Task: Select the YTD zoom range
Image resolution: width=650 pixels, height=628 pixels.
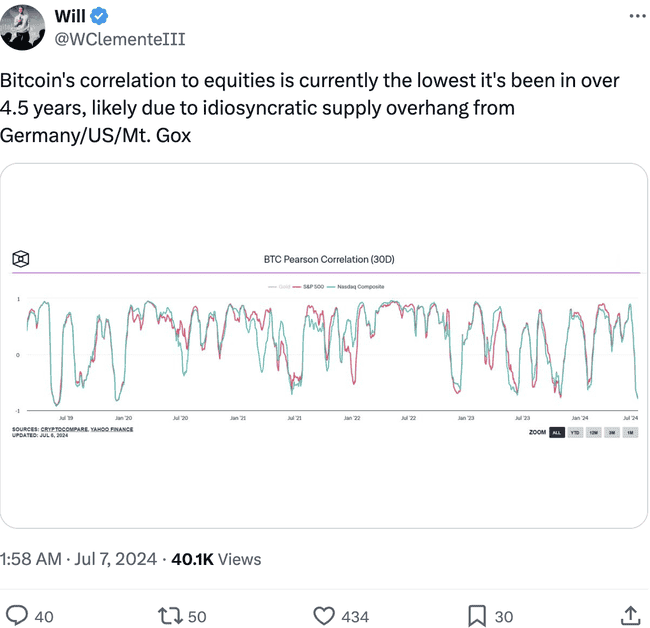Action: click(575, 432)
